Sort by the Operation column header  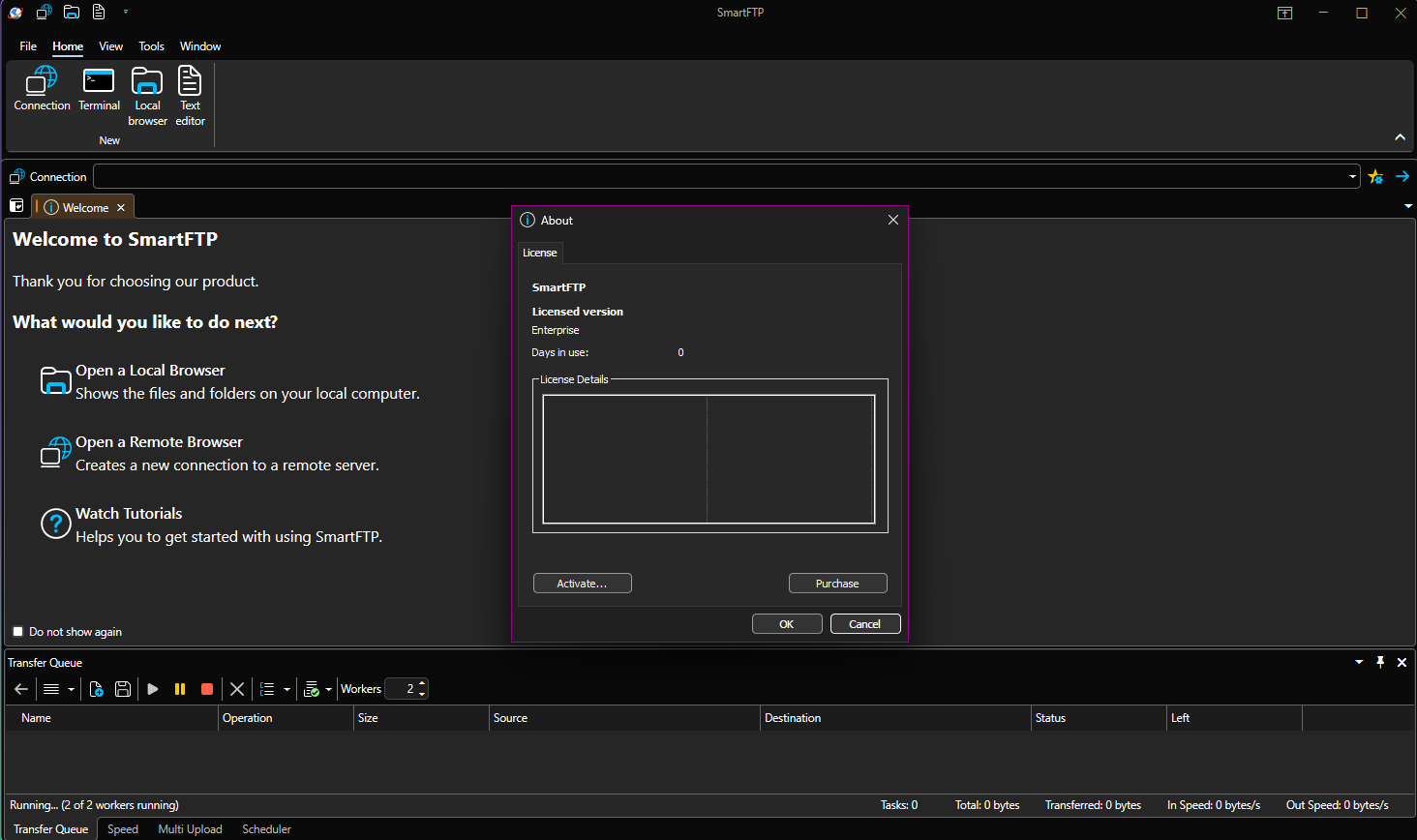click(x=286, y=718)
